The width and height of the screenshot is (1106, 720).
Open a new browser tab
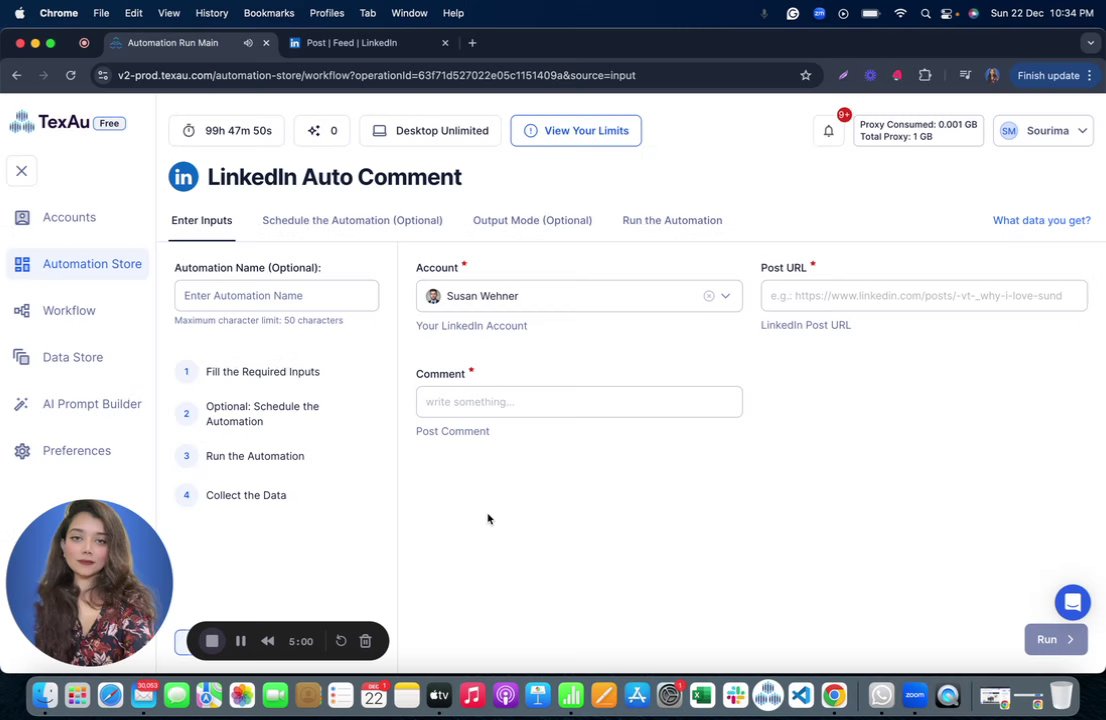click(472, 43)
